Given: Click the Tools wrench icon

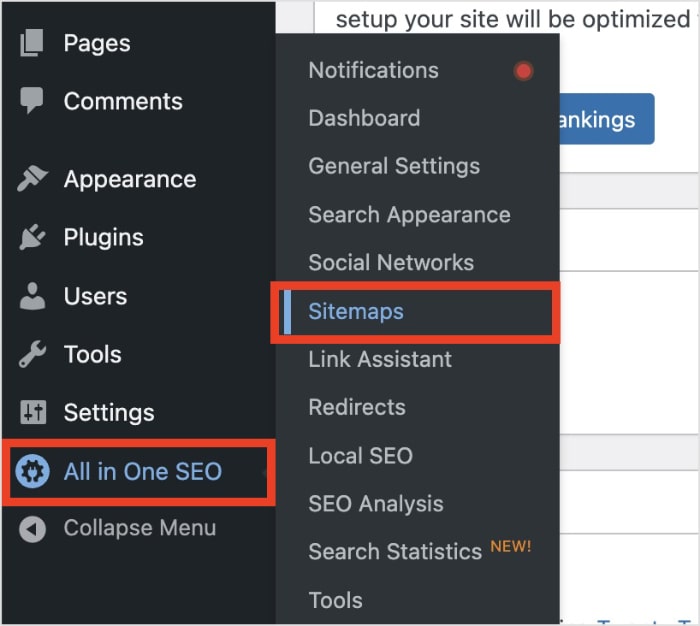Looking at the screenshot, I should [x=32, y=354].
